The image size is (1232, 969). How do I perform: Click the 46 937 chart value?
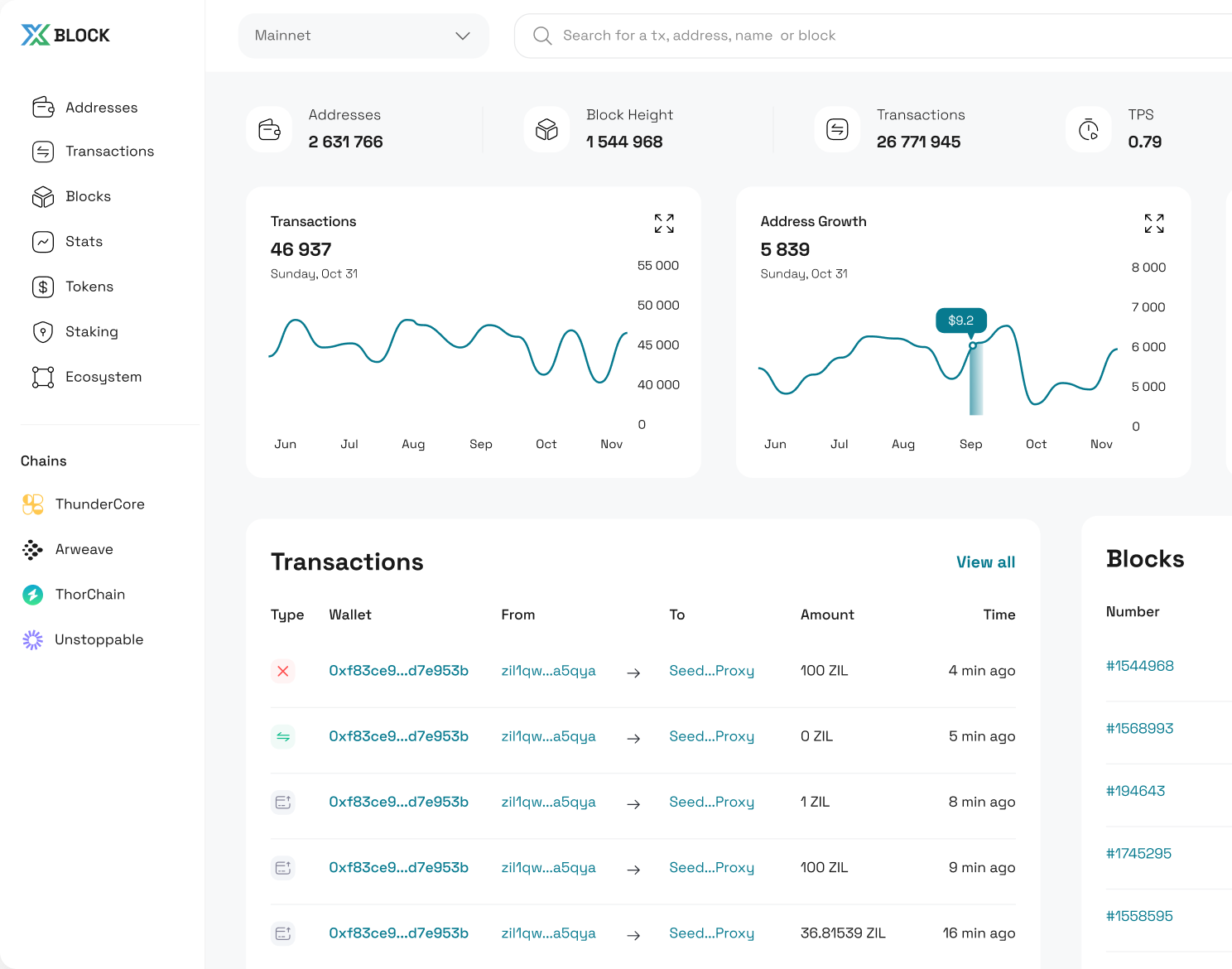pos(301,249)
